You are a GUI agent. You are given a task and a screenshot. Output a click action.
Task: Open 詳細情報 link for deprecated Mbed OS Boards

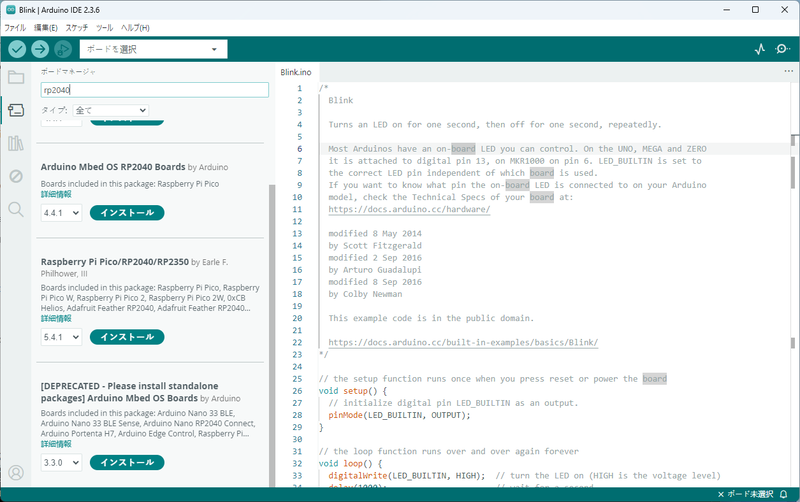pos(56,444)
